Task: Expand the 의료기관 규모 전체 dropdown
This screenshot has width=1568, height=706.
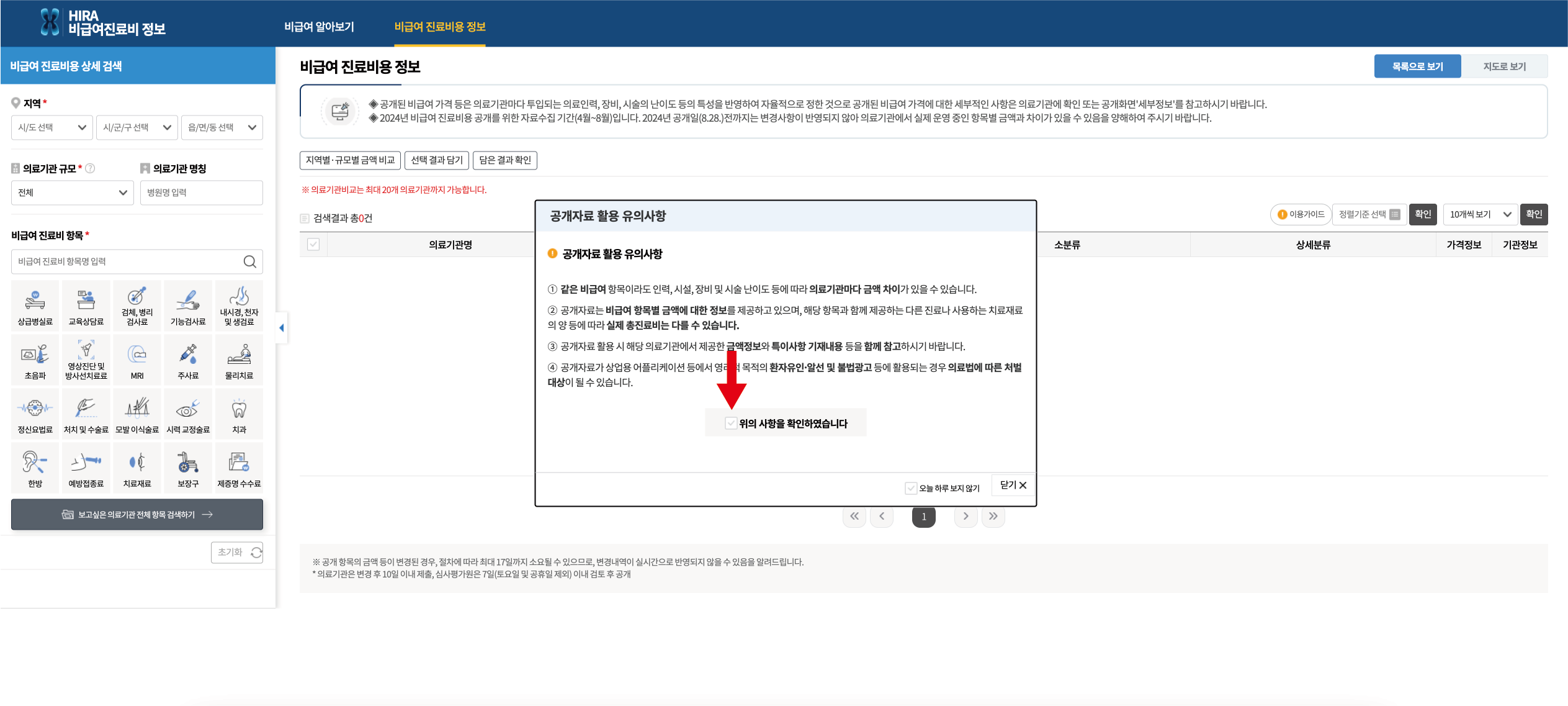Action: (x=72, y=192)
